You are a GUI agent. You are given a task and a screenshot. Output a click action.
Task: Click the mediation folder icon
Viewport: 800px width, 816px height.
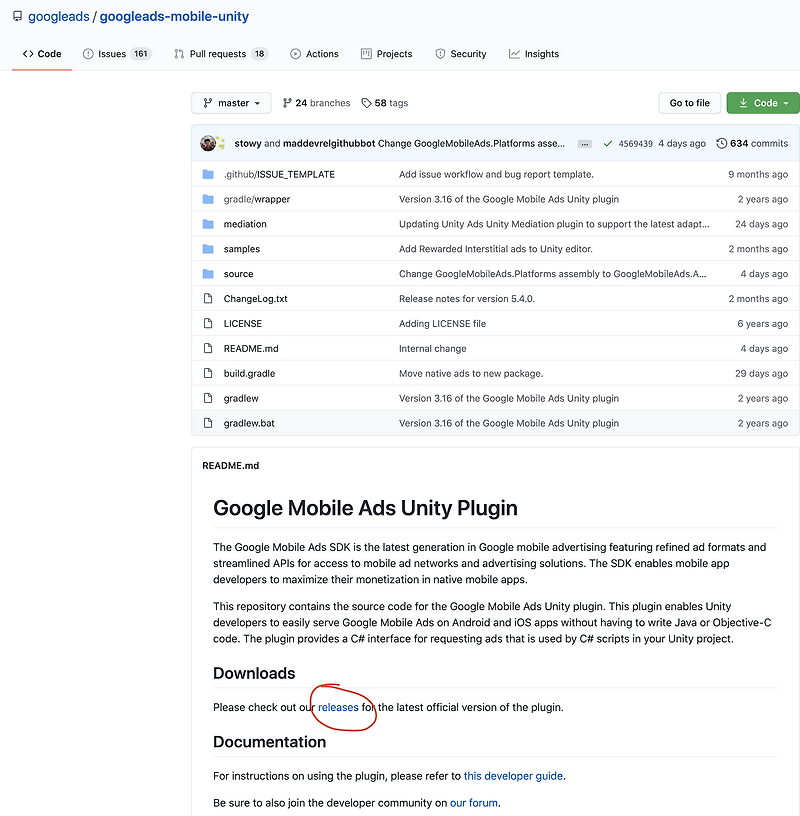click(x=207, y=224)
